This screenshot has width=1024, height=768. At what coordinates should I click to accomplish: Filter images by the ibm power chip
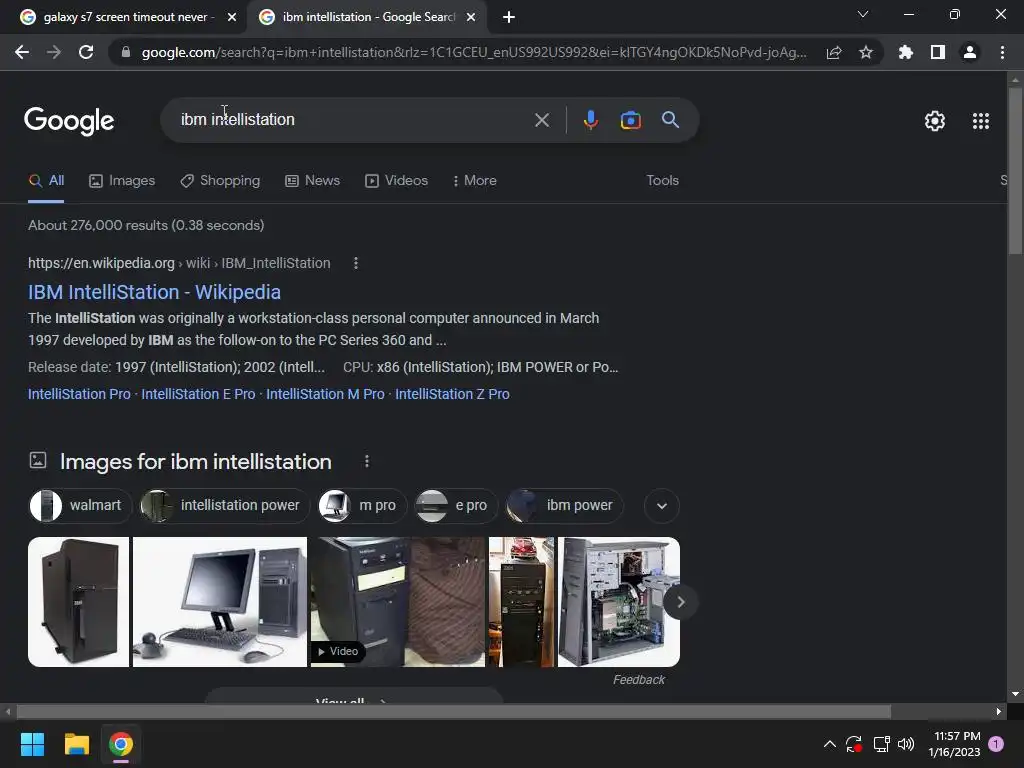coord(564,505)
